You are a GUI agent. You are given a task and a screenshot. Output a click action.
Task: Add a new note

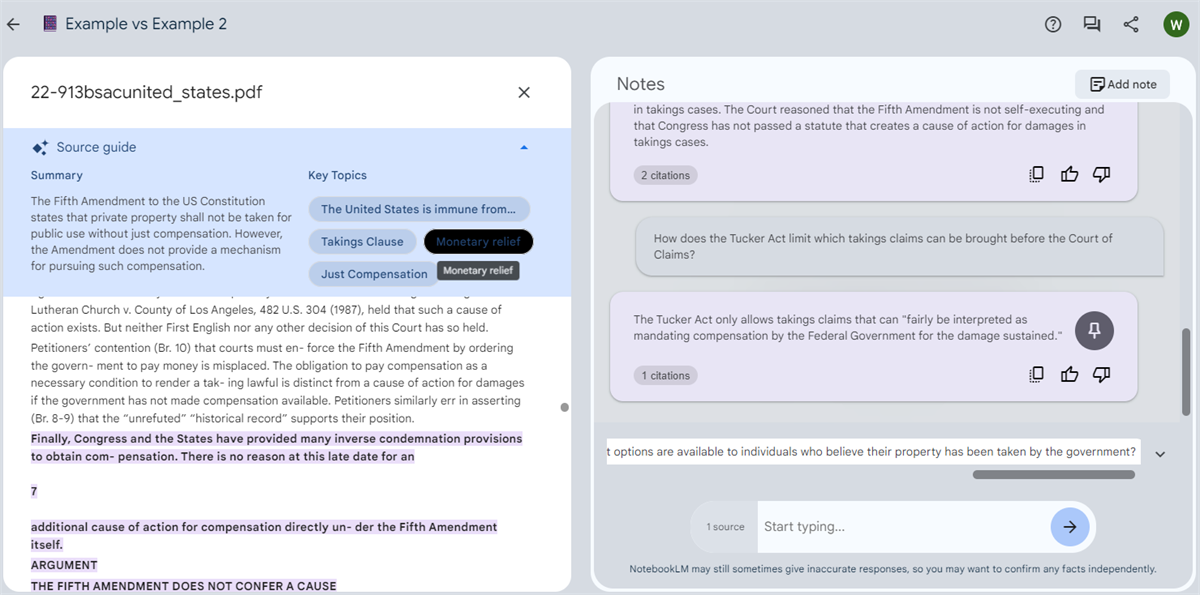pyautogui.click(x=1122, y=84)
